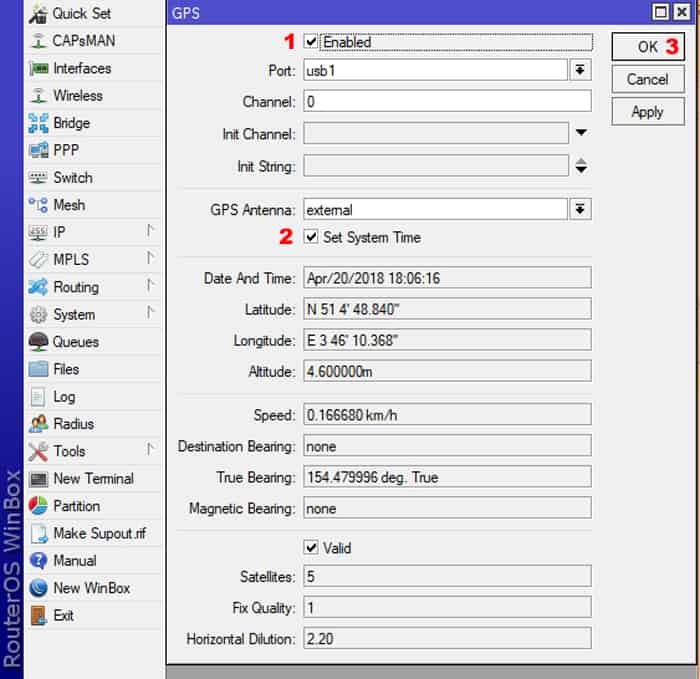This screenshot has width=700, height=679.
Task: Select the Wireless menu item label
Action: (x=78, y=96)
